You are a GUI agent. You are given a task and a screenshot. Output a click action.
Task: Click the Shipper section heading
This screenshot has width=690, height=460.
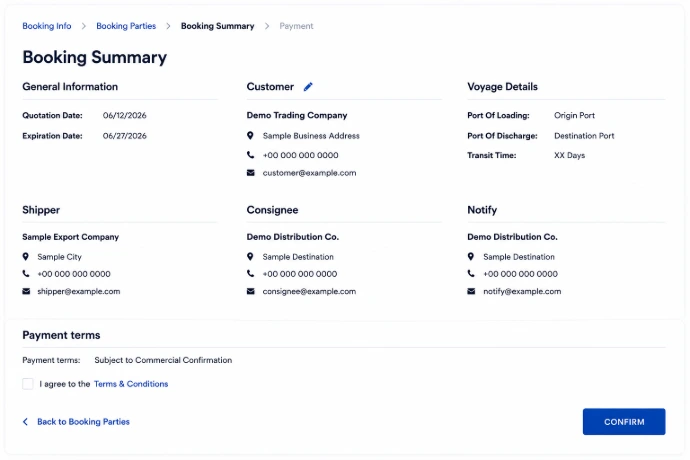[41, 210]
